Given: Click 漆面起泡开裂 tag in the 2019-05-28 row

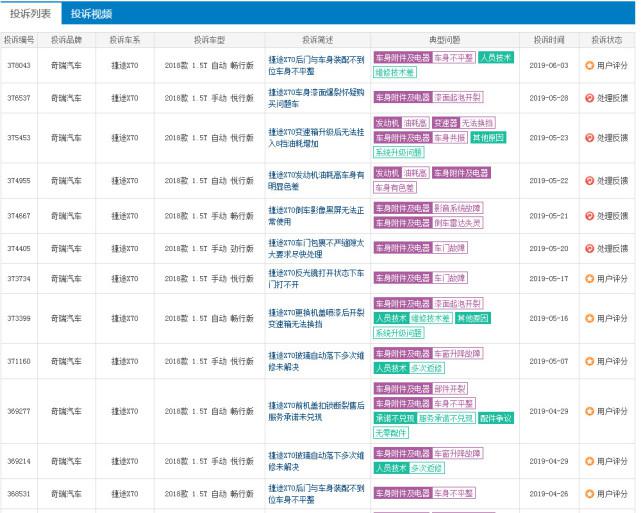Looking at the screenshot, I should click(x=458, y=97).
